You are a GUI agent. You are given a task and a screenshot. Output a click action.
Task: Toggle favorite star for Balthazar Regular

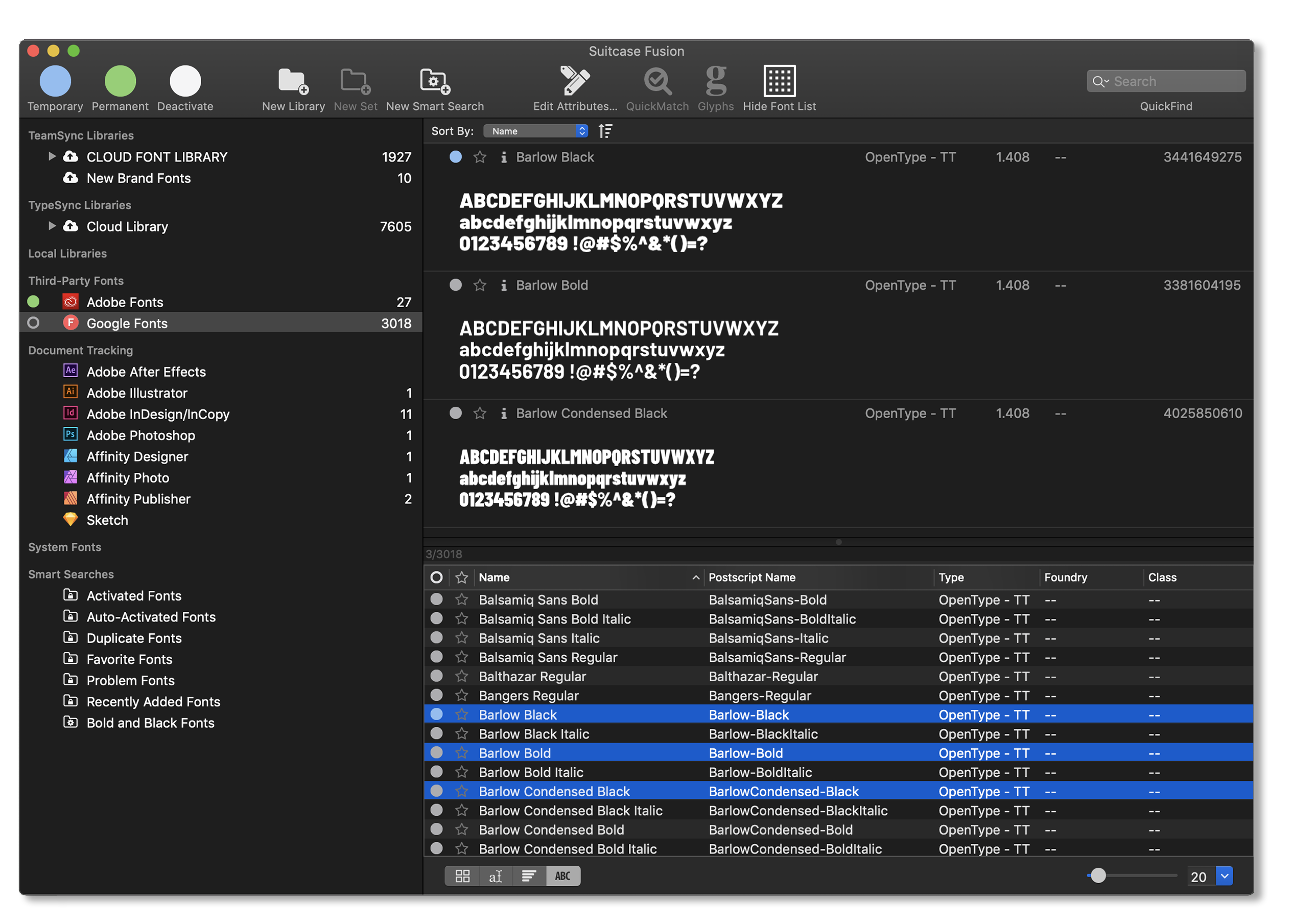(x=461, y=676)
